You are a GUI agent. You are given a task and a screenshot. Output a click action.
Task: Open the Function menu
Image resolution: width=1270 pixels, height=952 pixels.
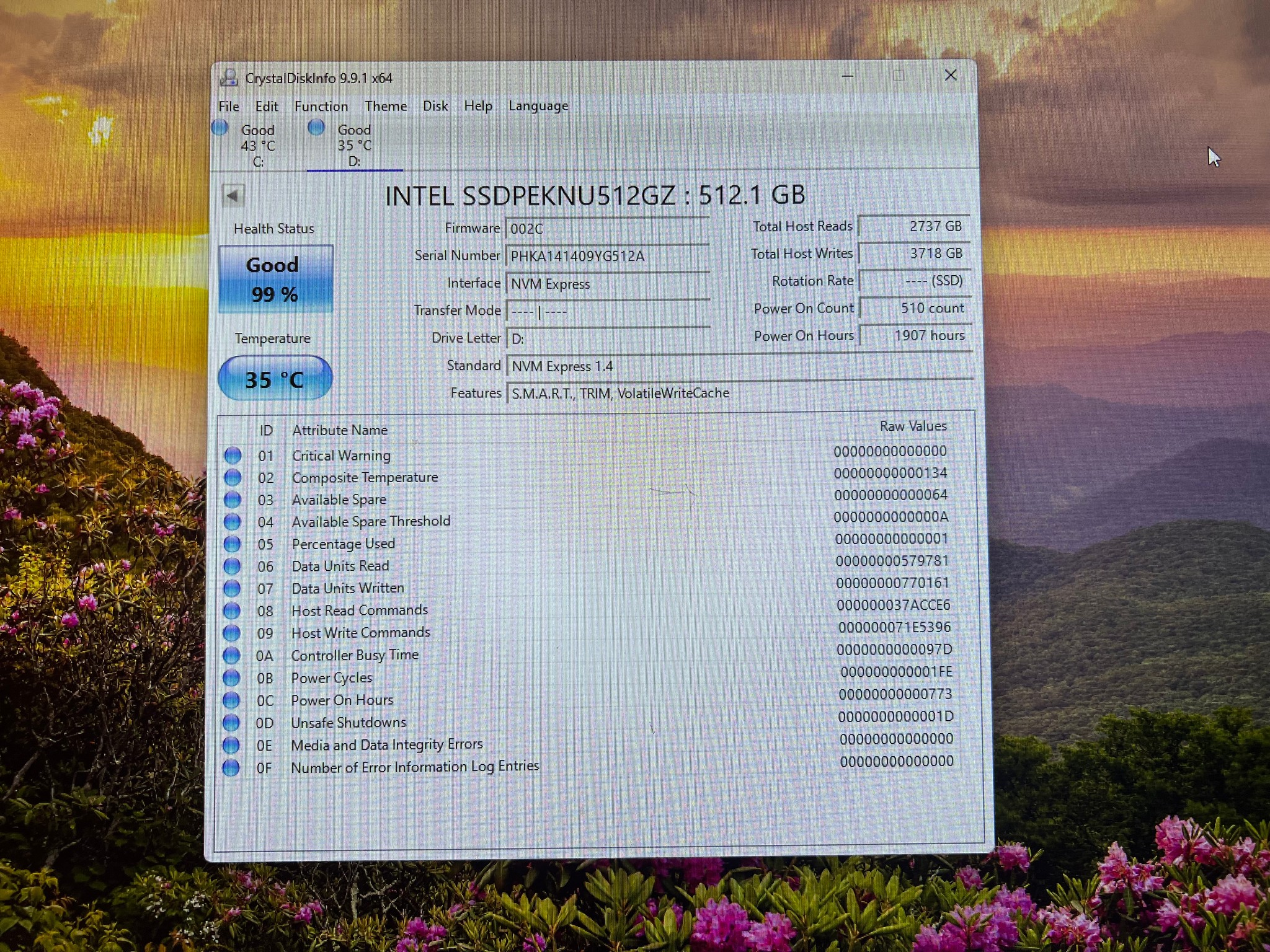tap(321, 107)
